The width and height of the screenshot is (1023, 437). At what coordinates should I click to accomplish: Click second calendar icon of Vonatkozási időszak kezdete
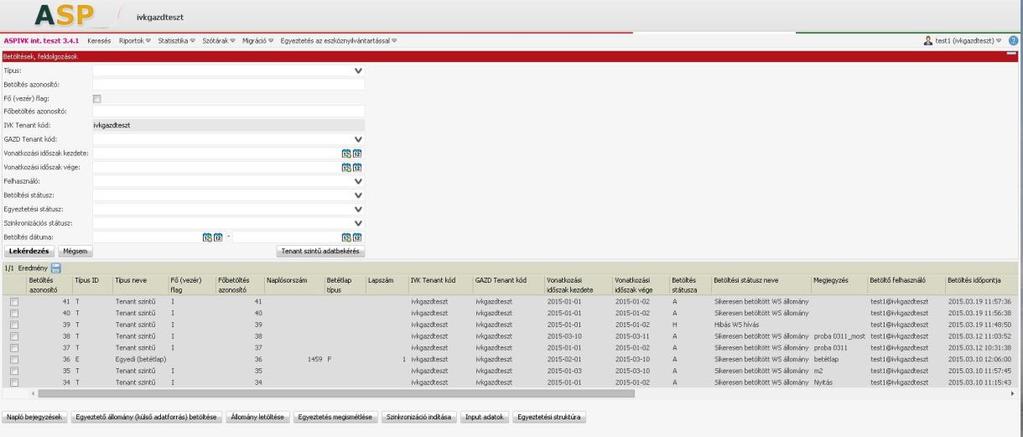click(x=357, y=153)
